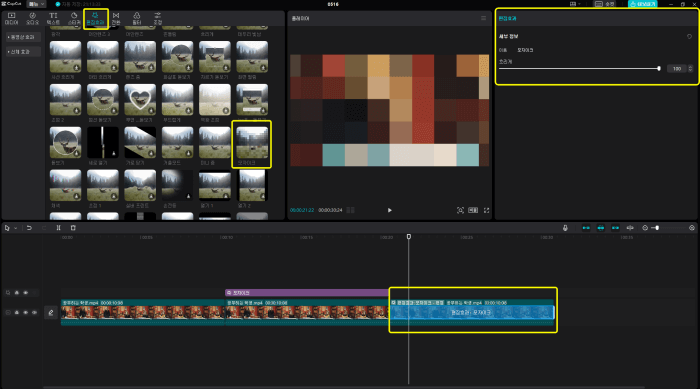This screenshot has width=700, height=389.
Task: Delete selected clip with trash icon
Action: coord(73,228)
